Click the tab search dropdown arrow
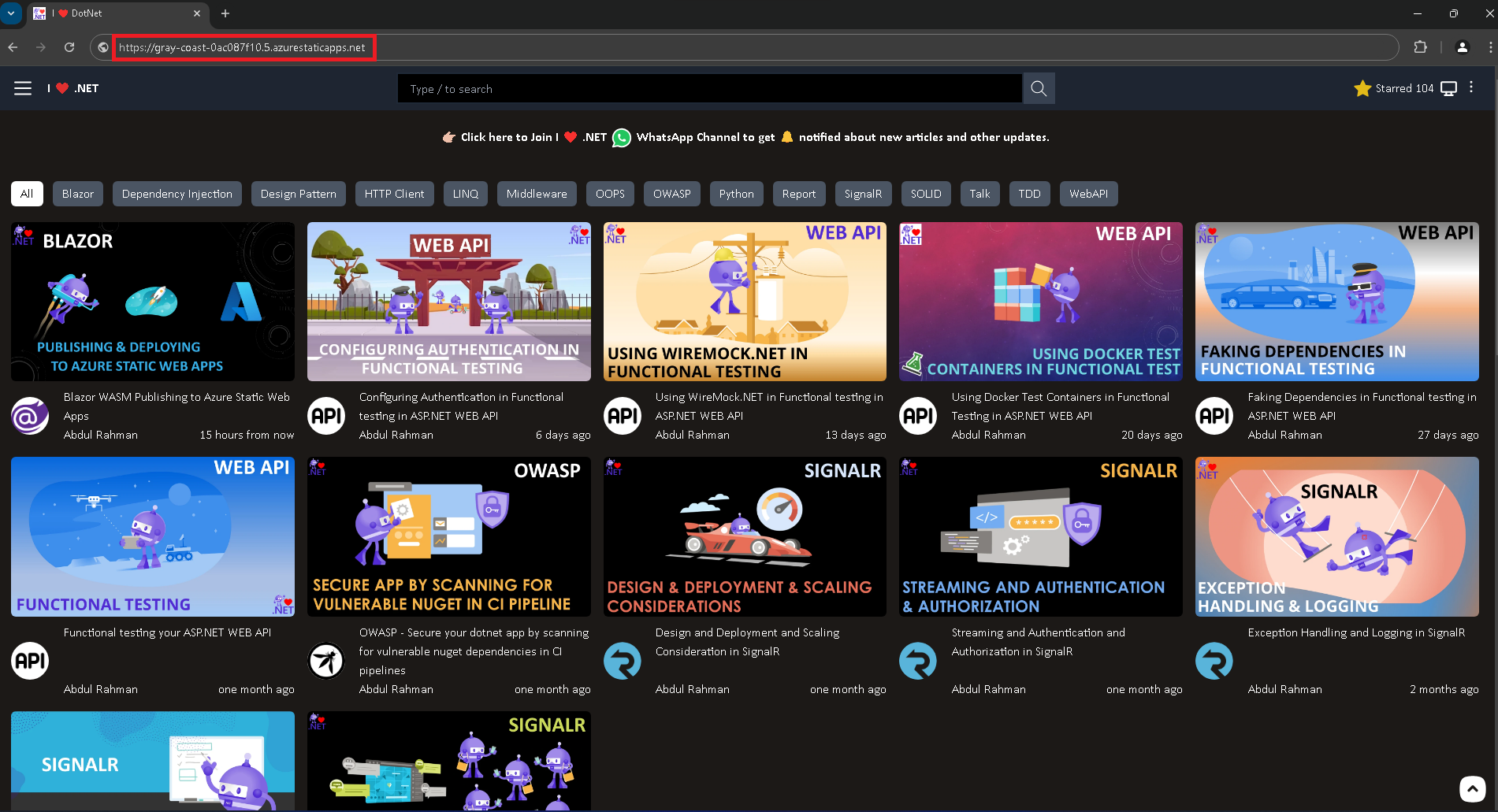The image size is (1498, 812). pos(11,13)
